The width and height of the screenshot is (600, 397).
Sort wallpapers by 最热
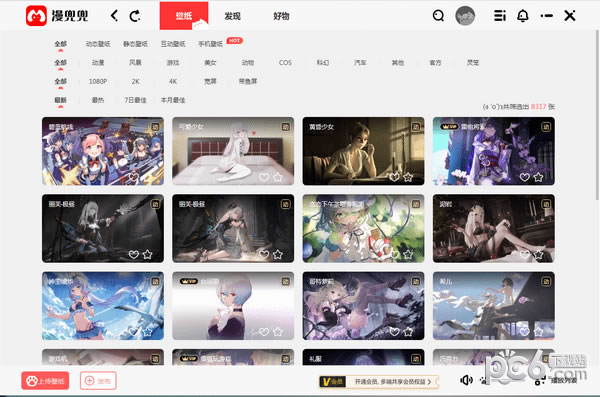(98, 100)
